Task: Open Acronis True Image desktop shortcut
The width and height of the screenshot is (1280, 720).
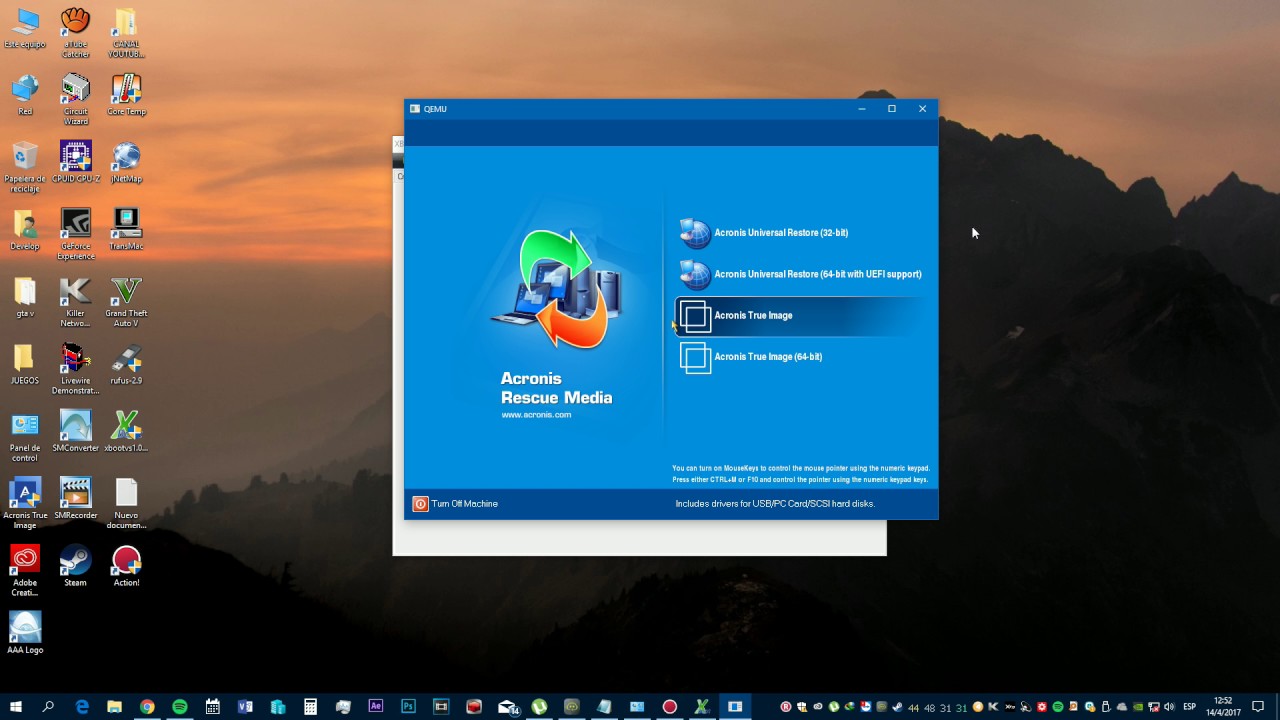Action: coord(25,503)
